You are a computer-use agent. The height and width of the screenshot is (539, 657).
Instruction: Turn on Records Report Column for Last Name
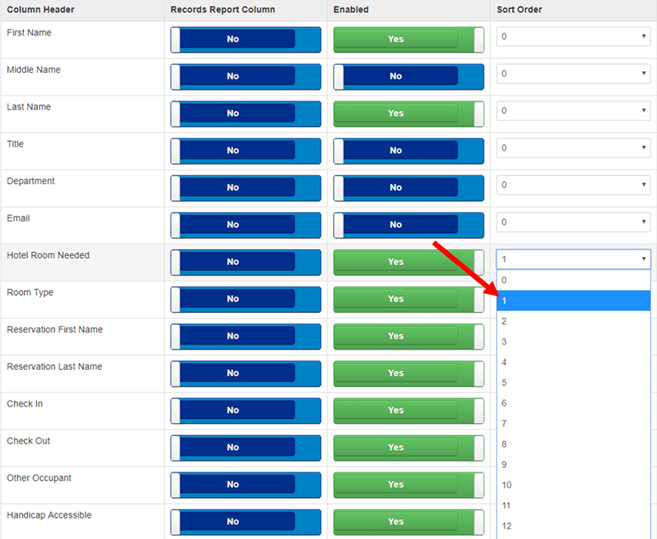[246, 114]
